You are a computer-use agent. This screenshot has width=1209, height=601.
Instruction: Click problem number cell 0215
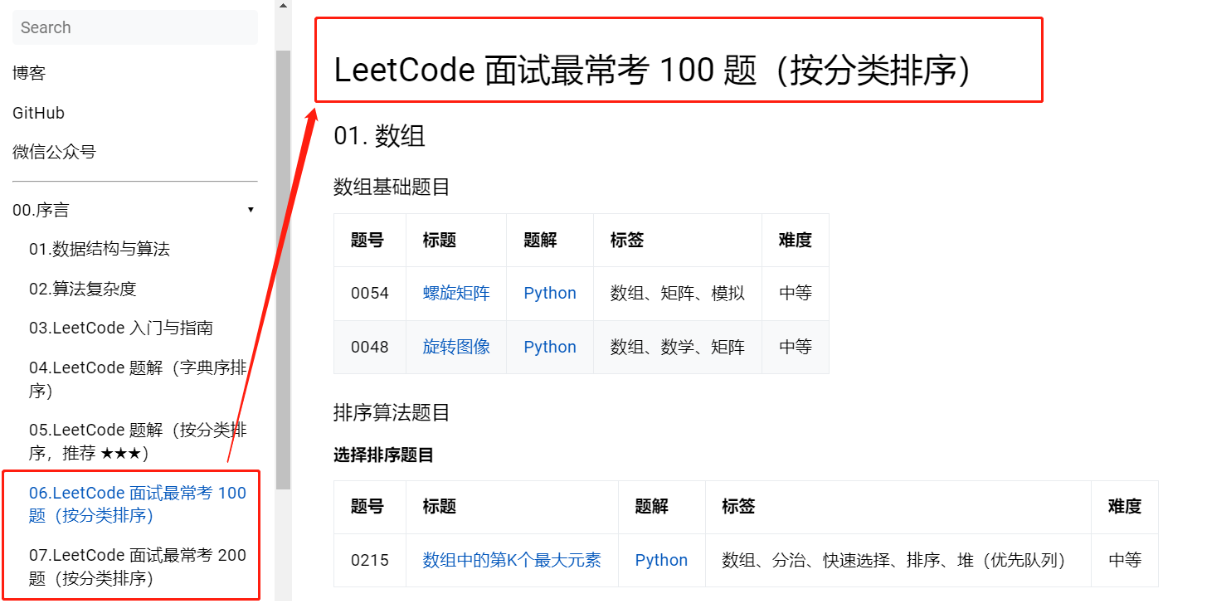tap(370, 560)
